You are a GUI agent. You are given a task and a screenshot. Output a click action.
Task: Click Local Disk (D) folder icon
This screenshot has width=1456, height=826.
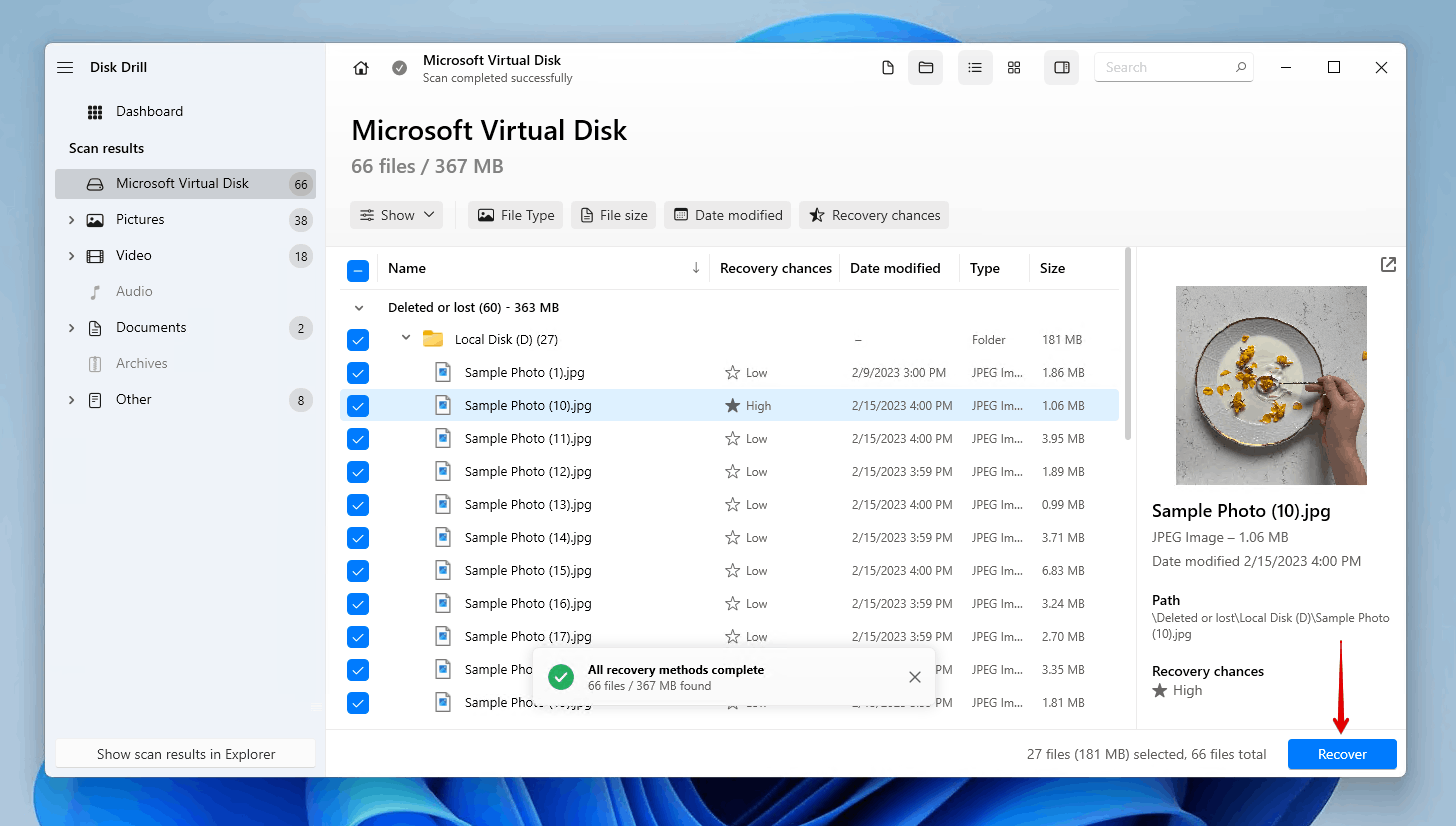(x=433, y=339)
